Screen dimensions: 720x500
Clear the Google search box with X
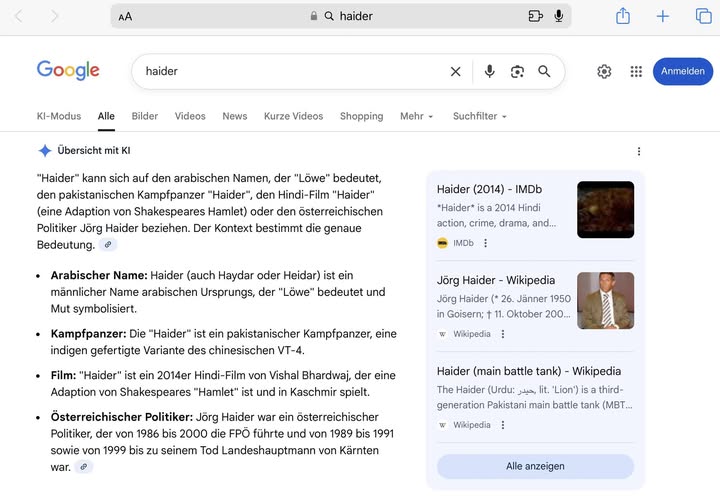pyautogui.click(x=456, y=72)
